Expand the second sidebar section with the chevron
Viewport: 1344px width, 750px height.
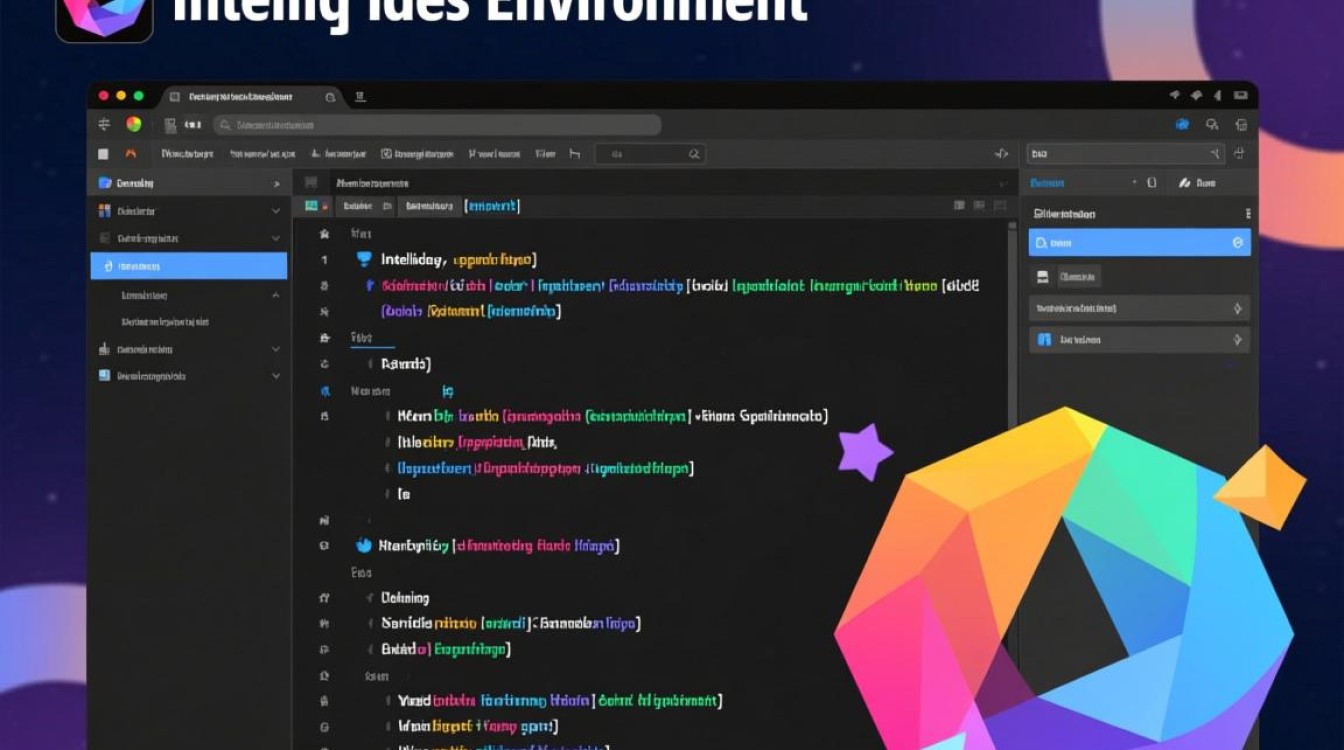(277, 211)
